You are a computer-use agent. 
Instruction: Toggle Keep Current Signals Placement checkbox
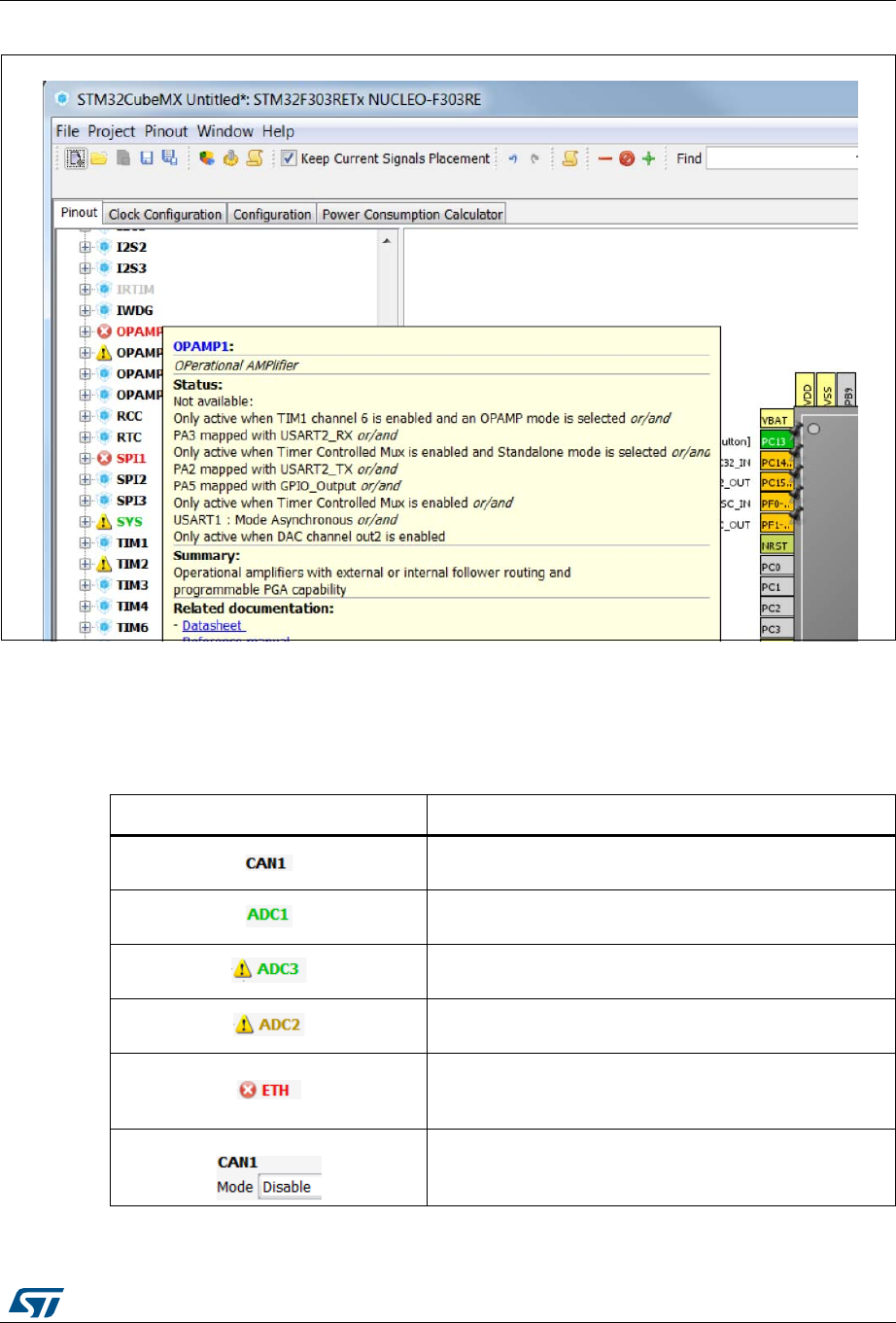click(x=289, y=158)
